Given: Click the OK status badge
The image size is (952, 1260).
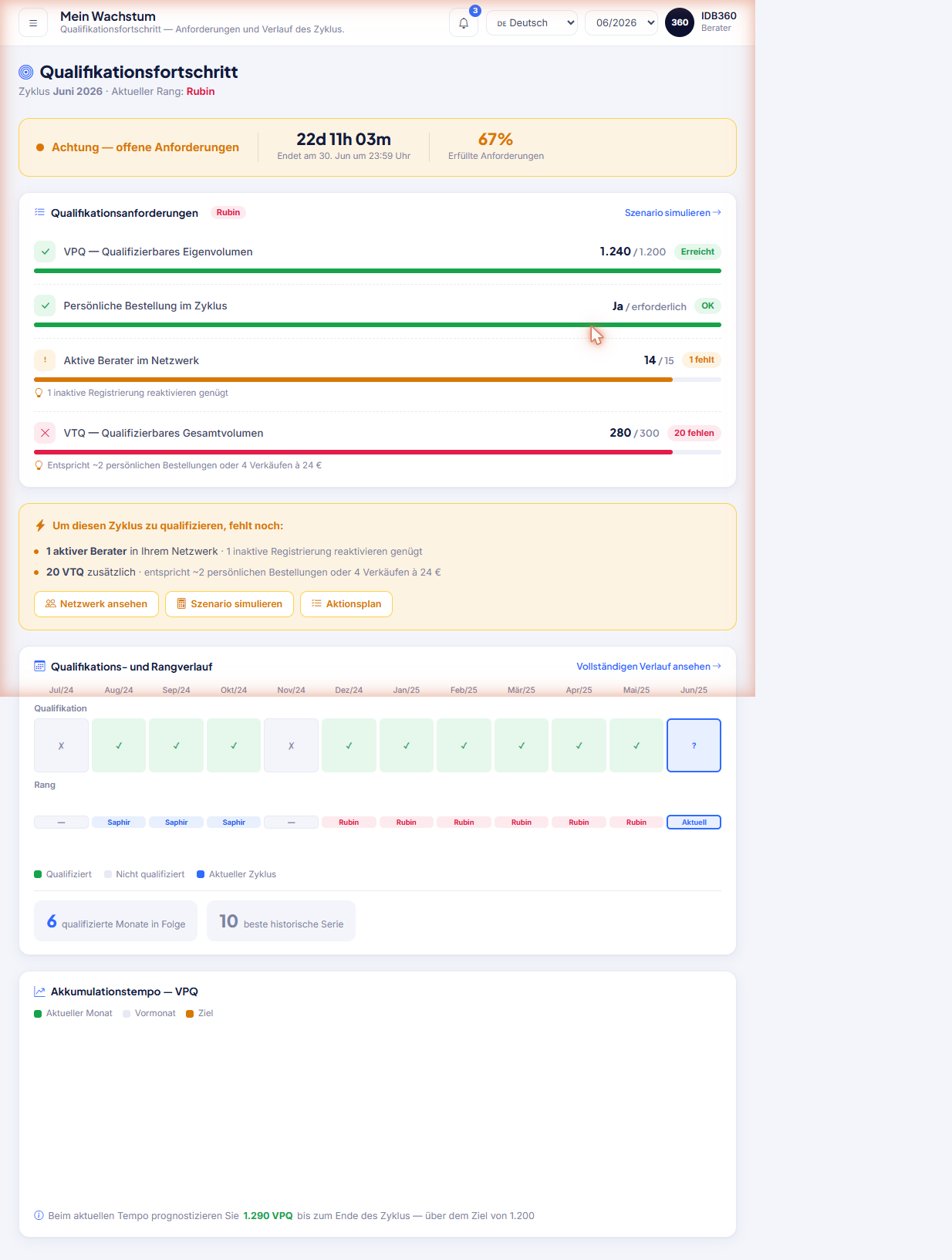Looking at the screenshot, I should click(x=707, y=306).
